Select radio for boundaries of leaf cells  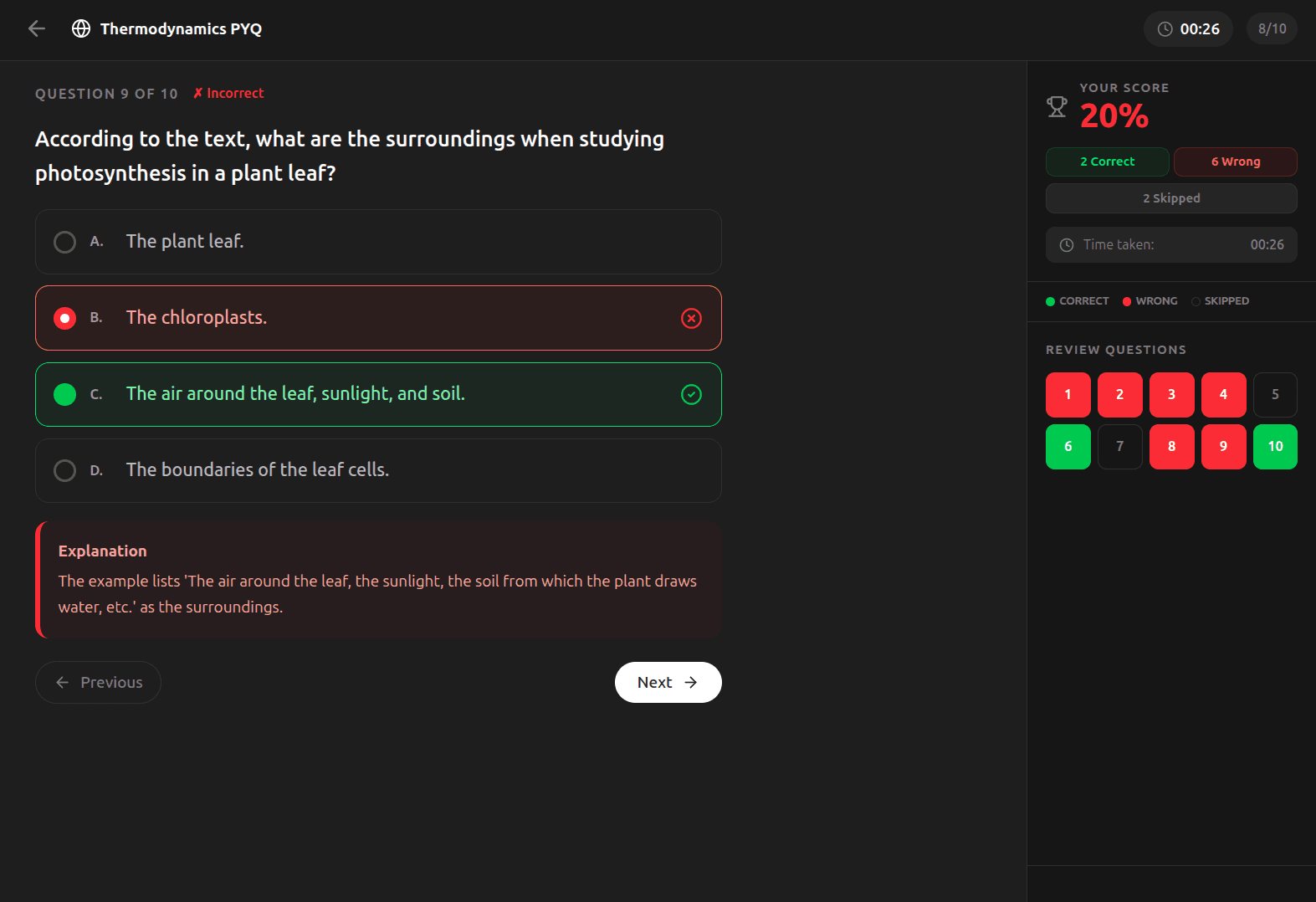click(64, 470)
